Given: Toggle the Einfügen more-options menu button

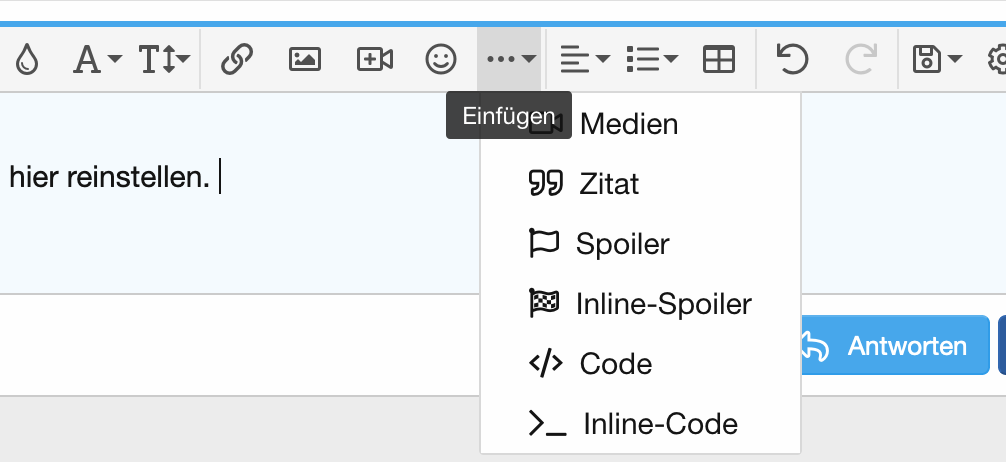Looking at the screenshot, I should [x=511, y=60].
